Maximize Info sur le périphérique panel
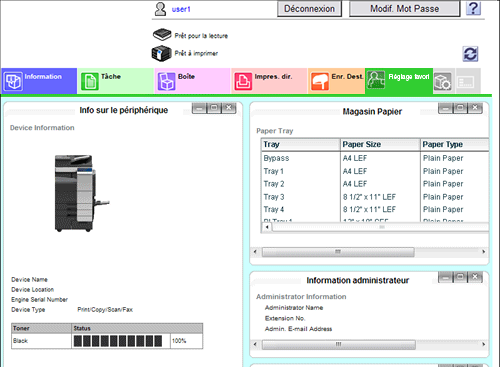Viewport: 500px width, 367px height. click(214, 108)
